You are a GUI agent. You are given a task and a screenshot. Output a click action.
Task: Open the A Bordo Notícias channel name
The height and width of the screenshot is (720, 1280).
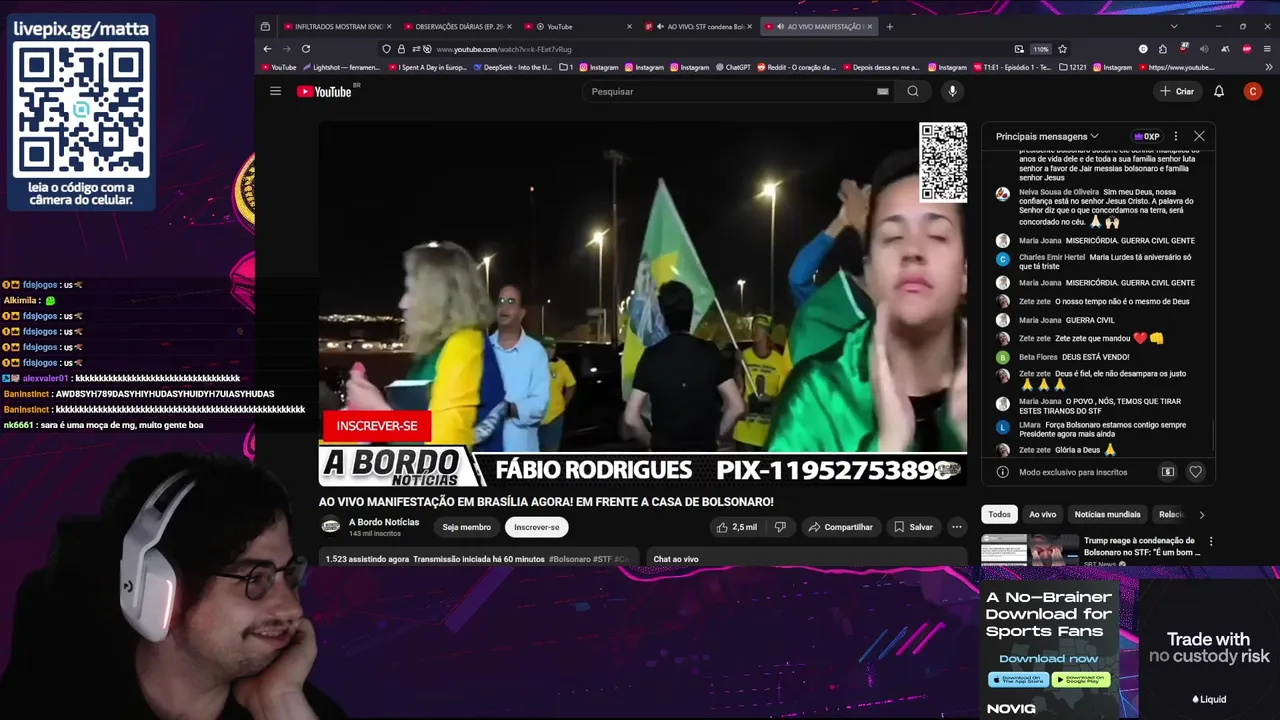click(x=384, y=522)
